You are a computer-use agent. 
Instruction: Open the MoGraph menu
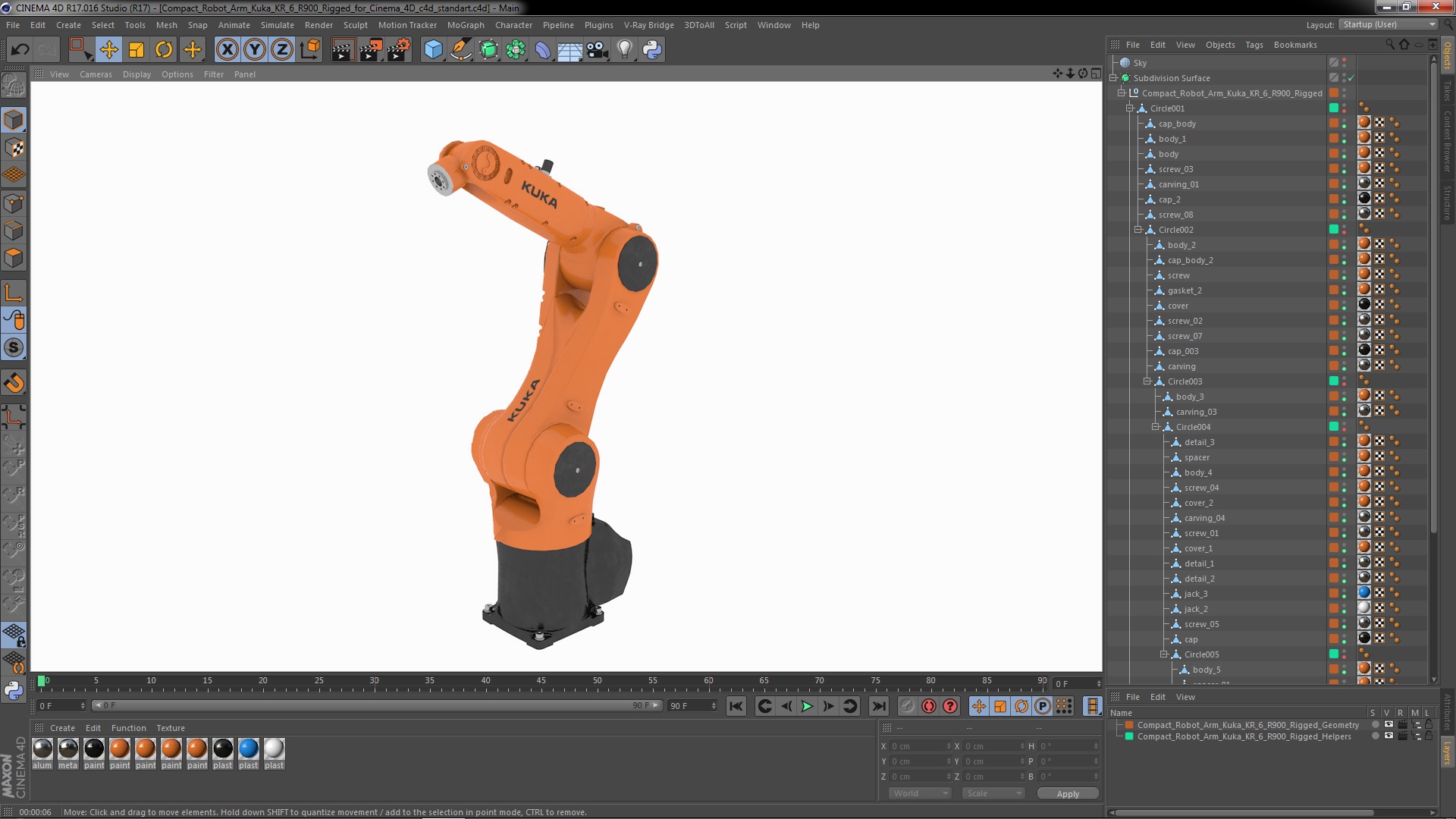465,25
